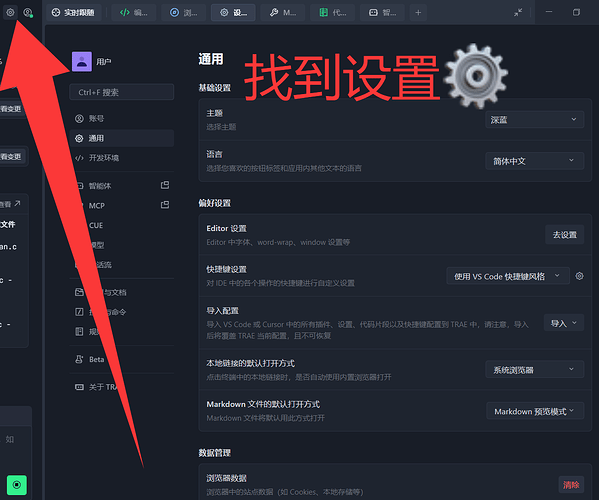
Task: Click the 开发环境 code icon
Action: (x=79, y=158)
